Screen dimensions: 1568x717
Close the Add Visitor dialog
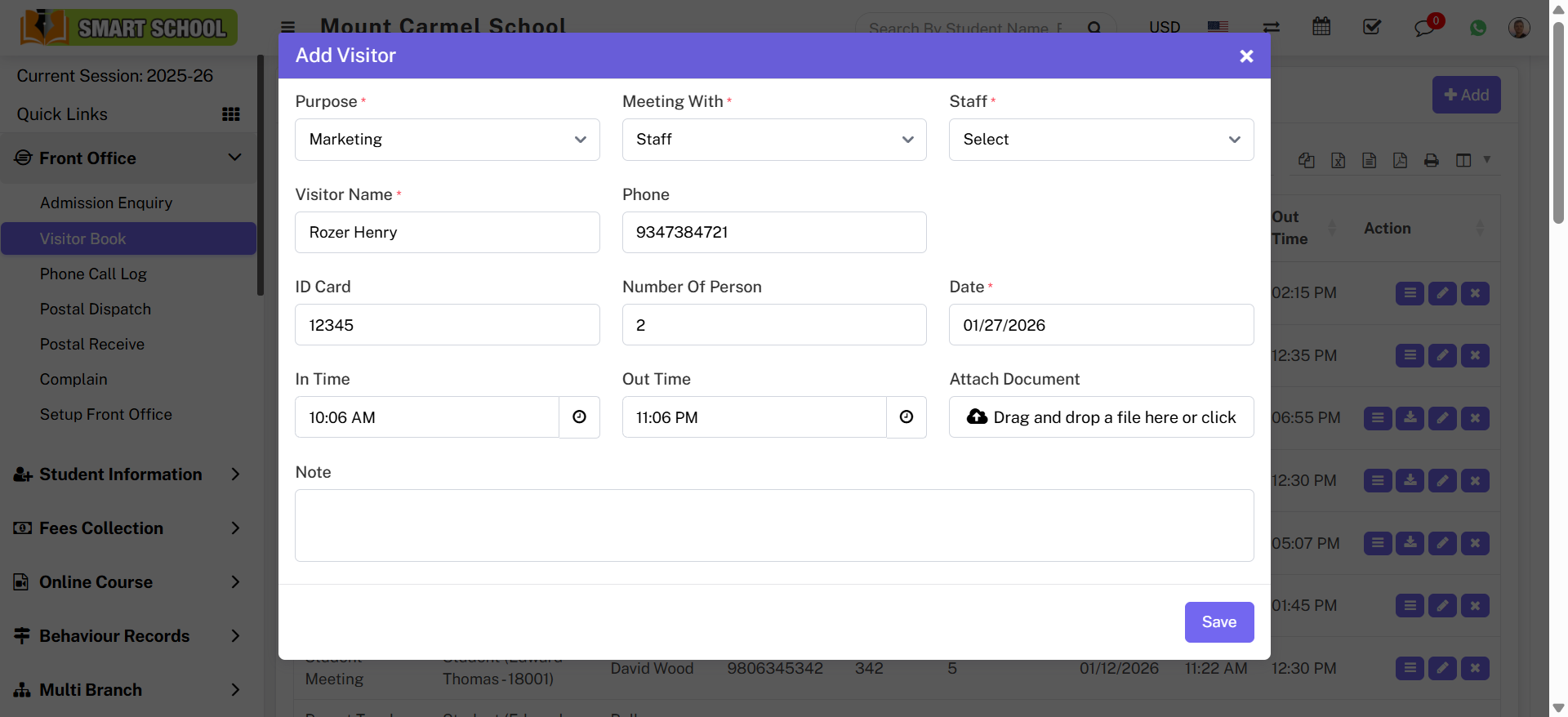point(1245,56)
